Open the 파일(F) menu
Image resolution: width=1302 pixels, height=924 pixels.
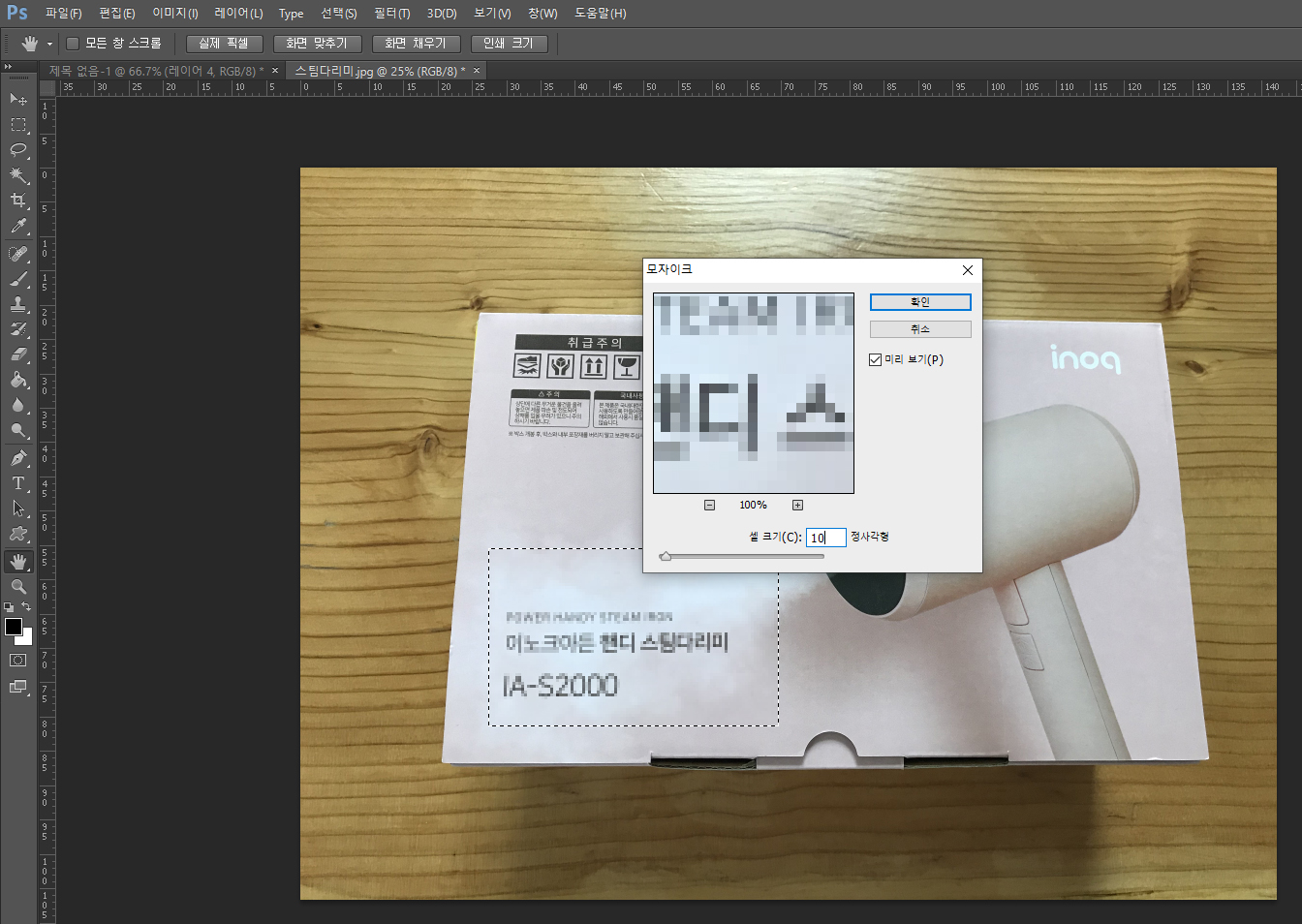pyautogui.click(x=64, y=13)
